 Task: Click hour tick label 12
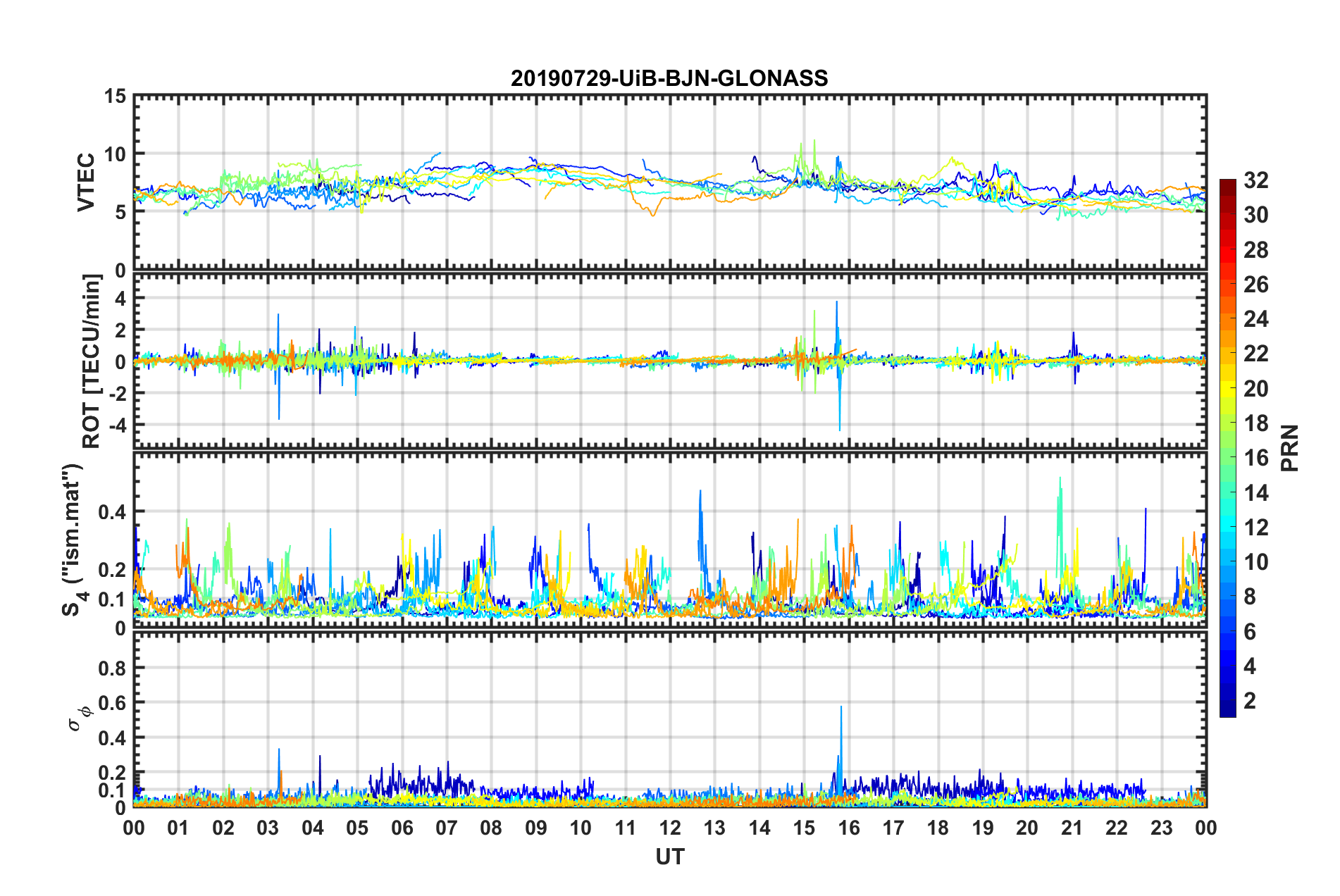tap(670, 828)
